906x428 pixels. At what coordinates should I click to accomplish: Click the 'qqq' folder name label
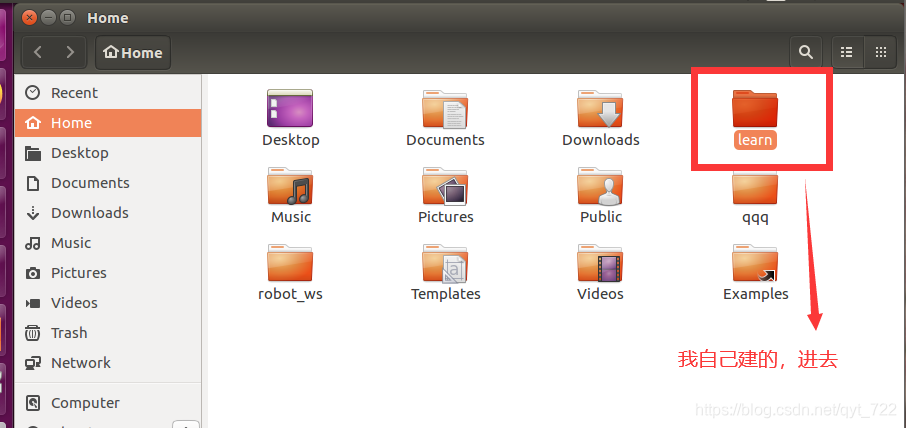pyautogui.click(x=755, y=218)
